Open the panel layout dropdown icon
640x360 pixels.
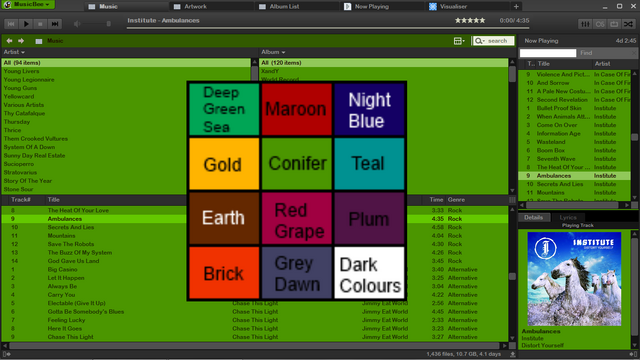pyautogui.click(x=459, y=41)
